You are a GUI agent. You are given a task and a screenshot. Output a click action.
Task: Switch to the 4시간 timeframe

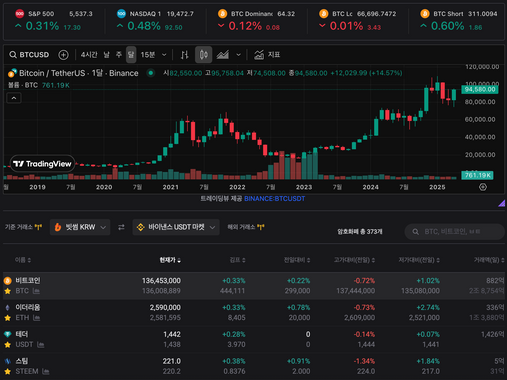[x=89, y=55]
